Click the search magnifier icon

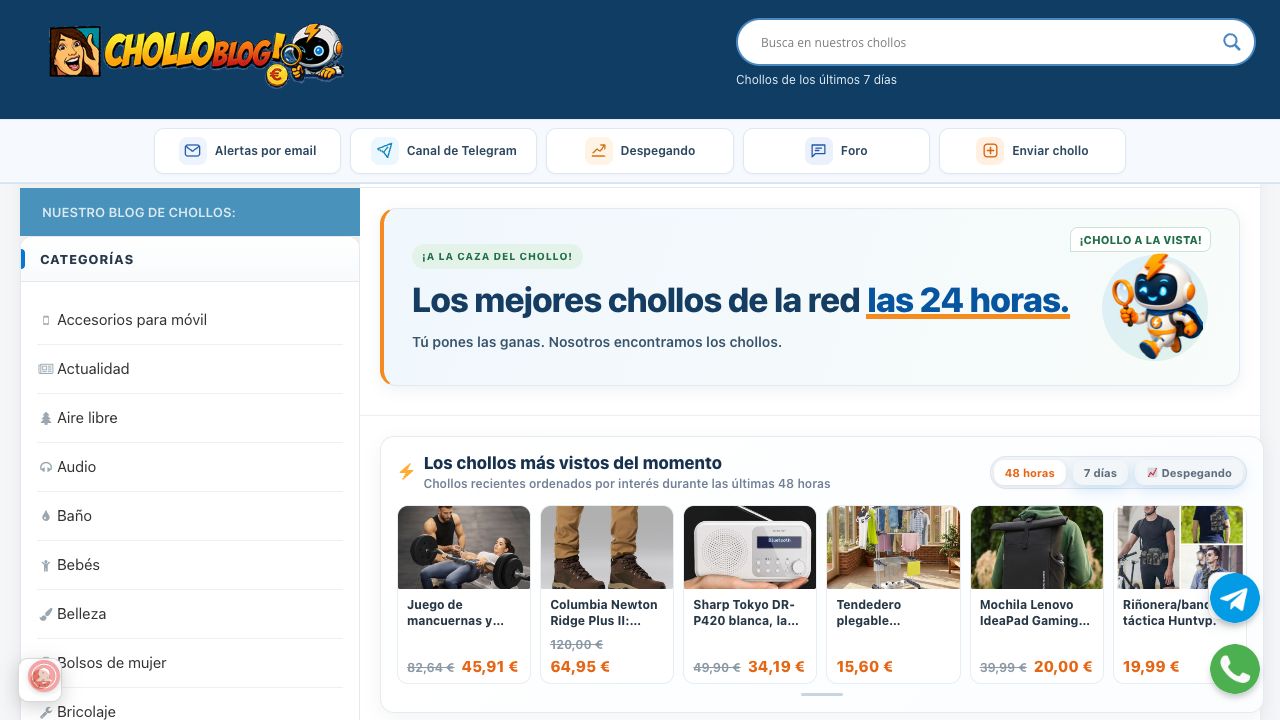coord(1231,42)
